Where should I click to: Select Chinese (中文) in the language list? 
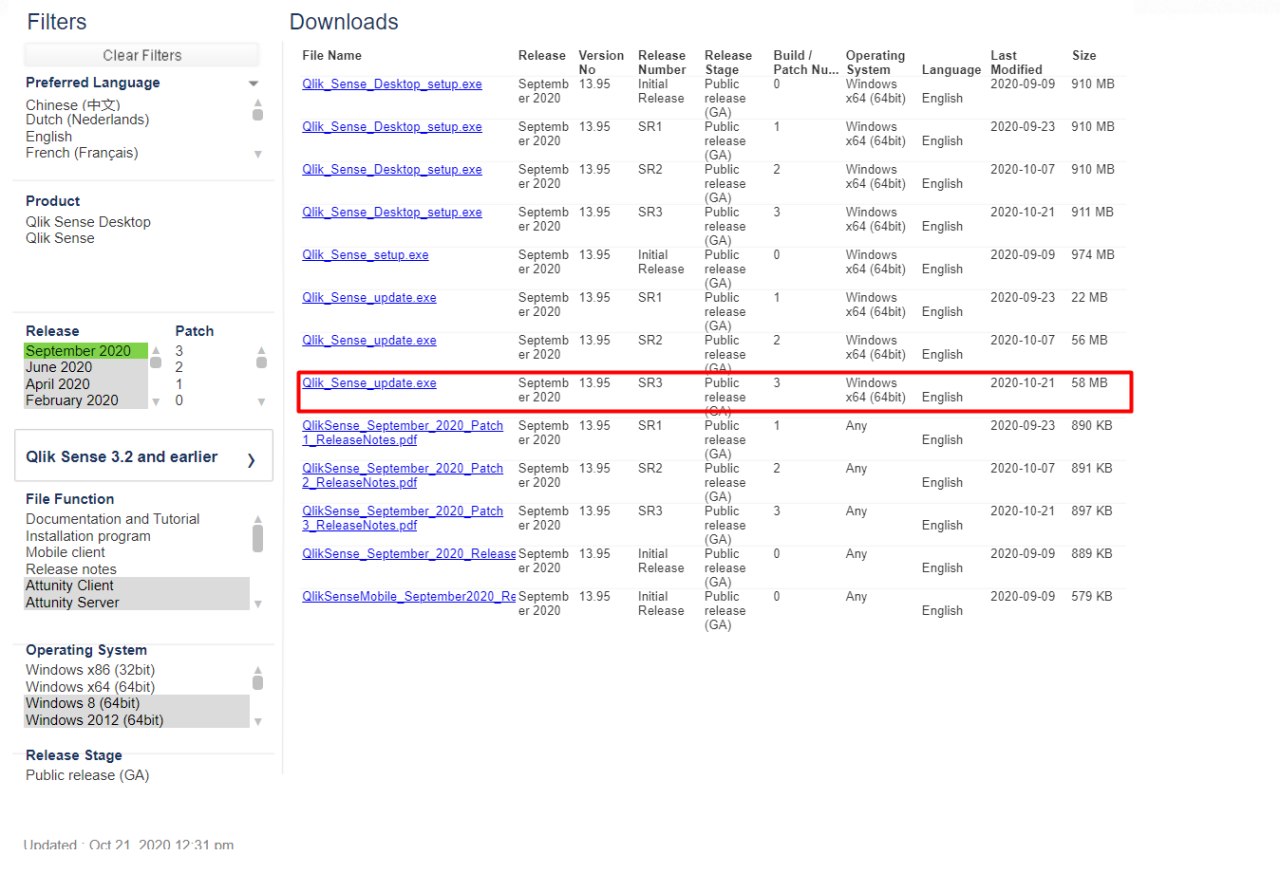click(73, 104)
